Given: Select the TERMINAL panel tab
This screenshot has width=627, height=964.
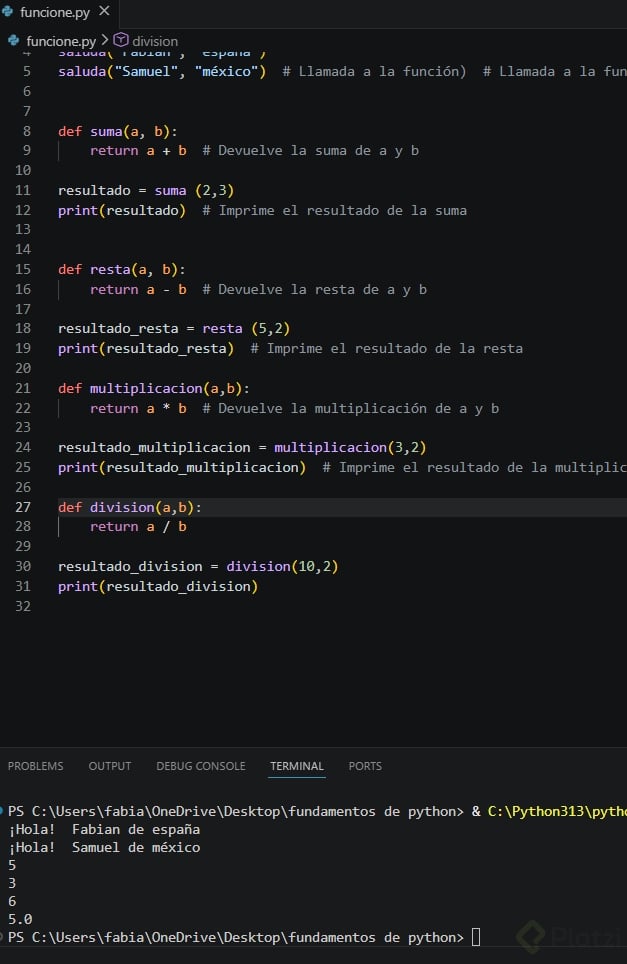Looking at the screenshot, I should click(x=297, y=766).
